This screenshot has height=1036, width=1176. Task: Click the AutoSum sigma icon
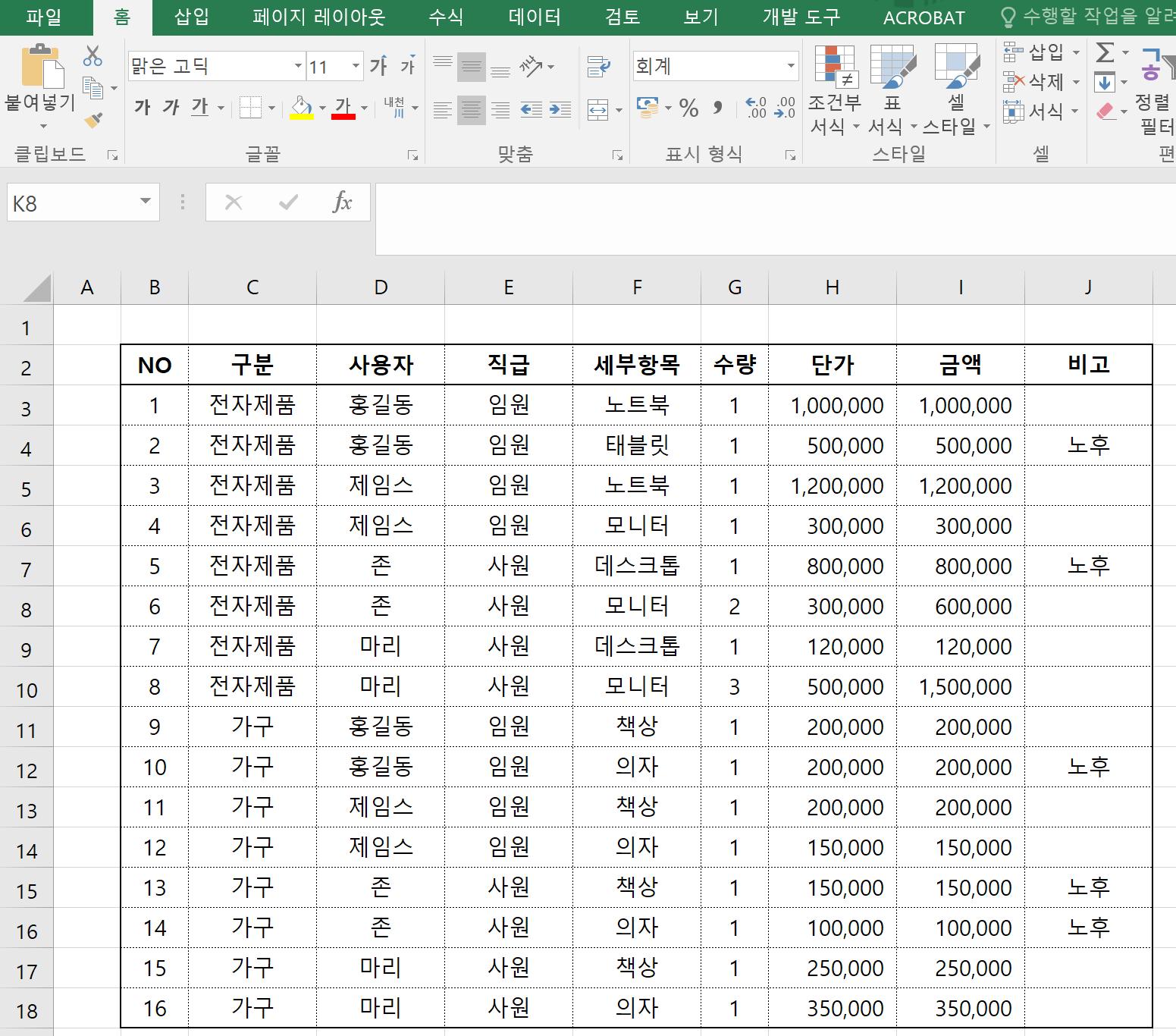(1105, 52)
